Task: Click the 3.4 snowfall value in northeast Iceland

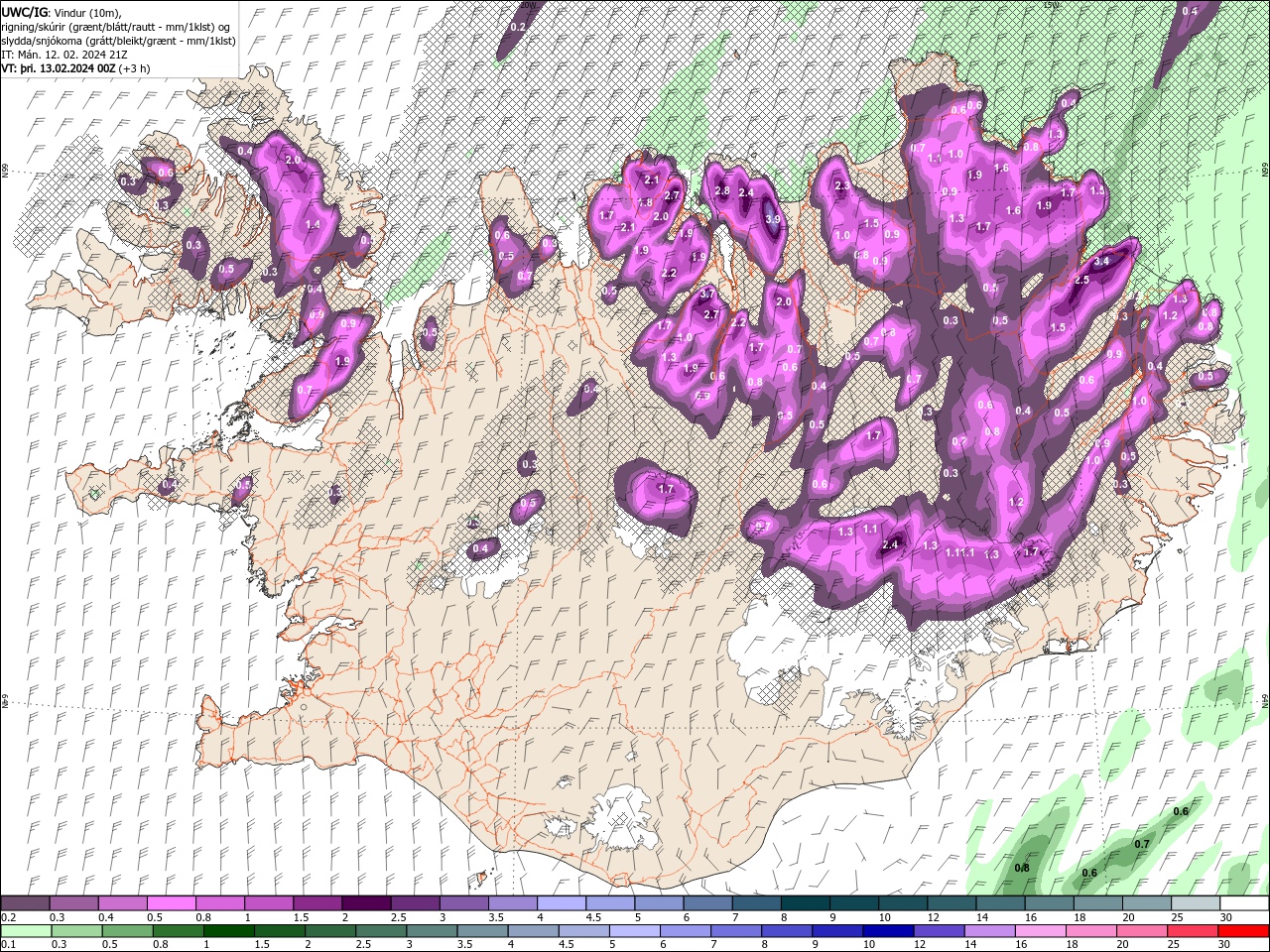Action: 1101,262
